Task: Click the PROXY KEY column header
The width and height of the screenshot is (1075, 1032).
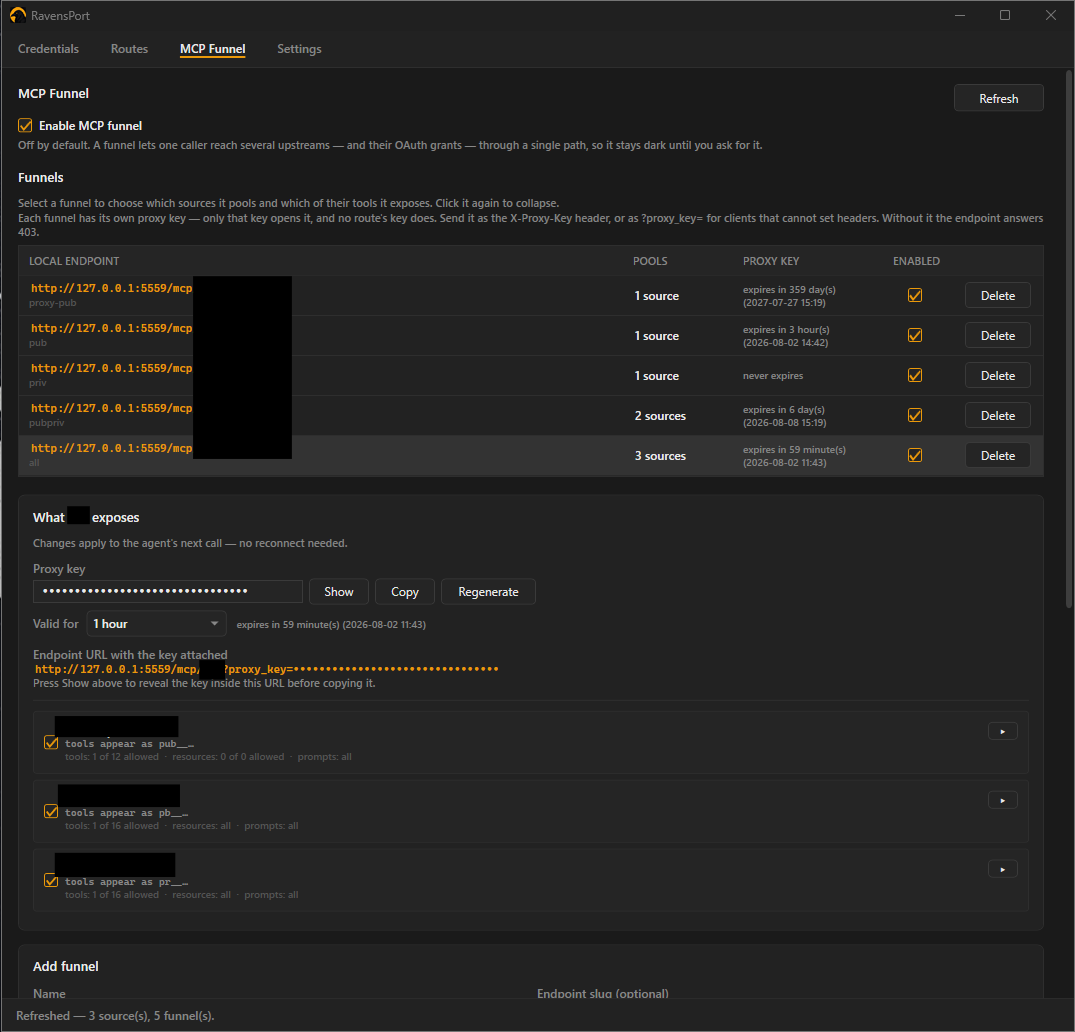Action: pyautogui.click(x=771, y=261)
